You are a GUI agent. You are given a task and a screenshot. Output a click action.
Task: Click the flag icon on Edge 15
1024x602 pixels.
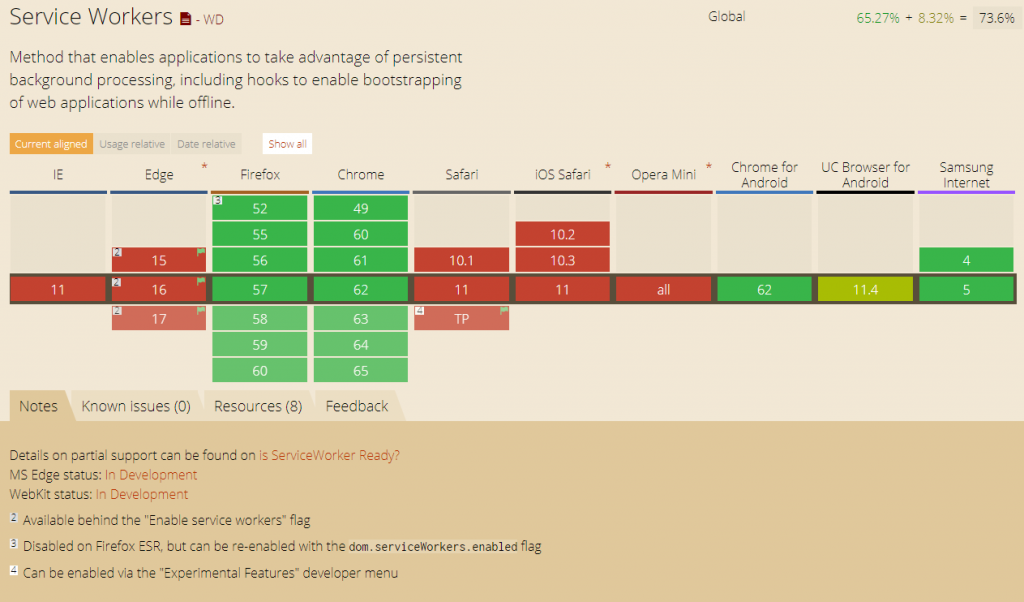[x=200, y=252]
